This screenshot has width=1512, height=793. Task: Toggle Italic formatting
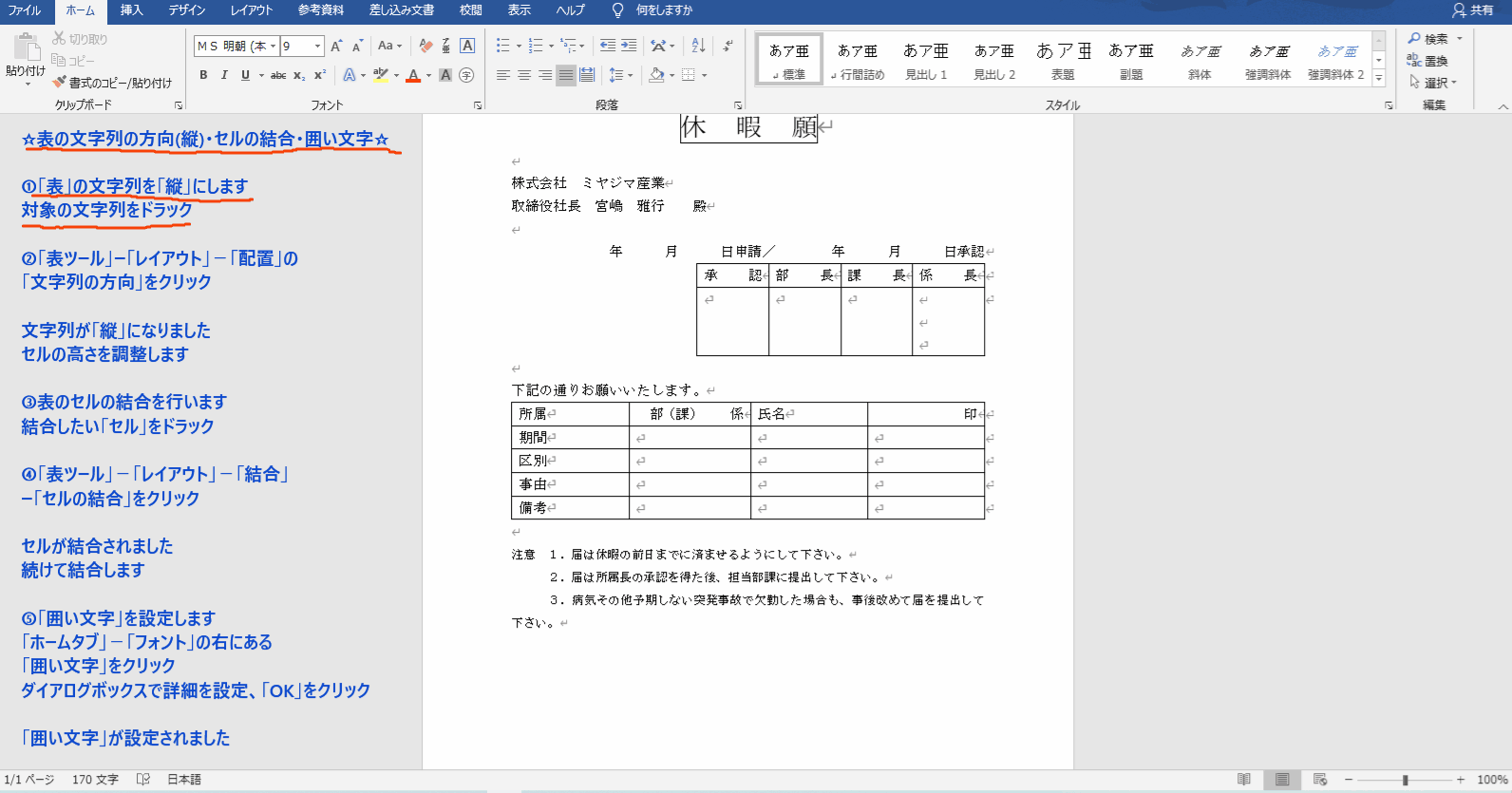point(224,75)
